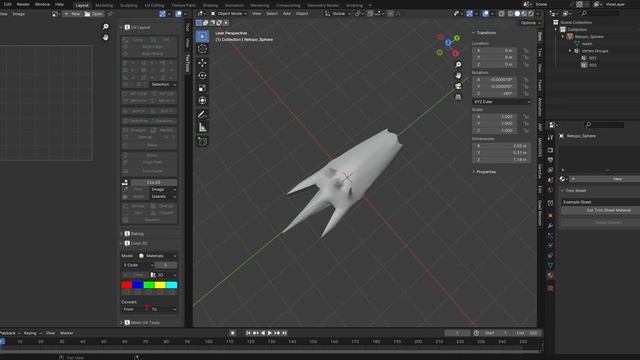Select the Scale tool in viewport toolbar
The image size is (640, 360).
coord(202,88)
